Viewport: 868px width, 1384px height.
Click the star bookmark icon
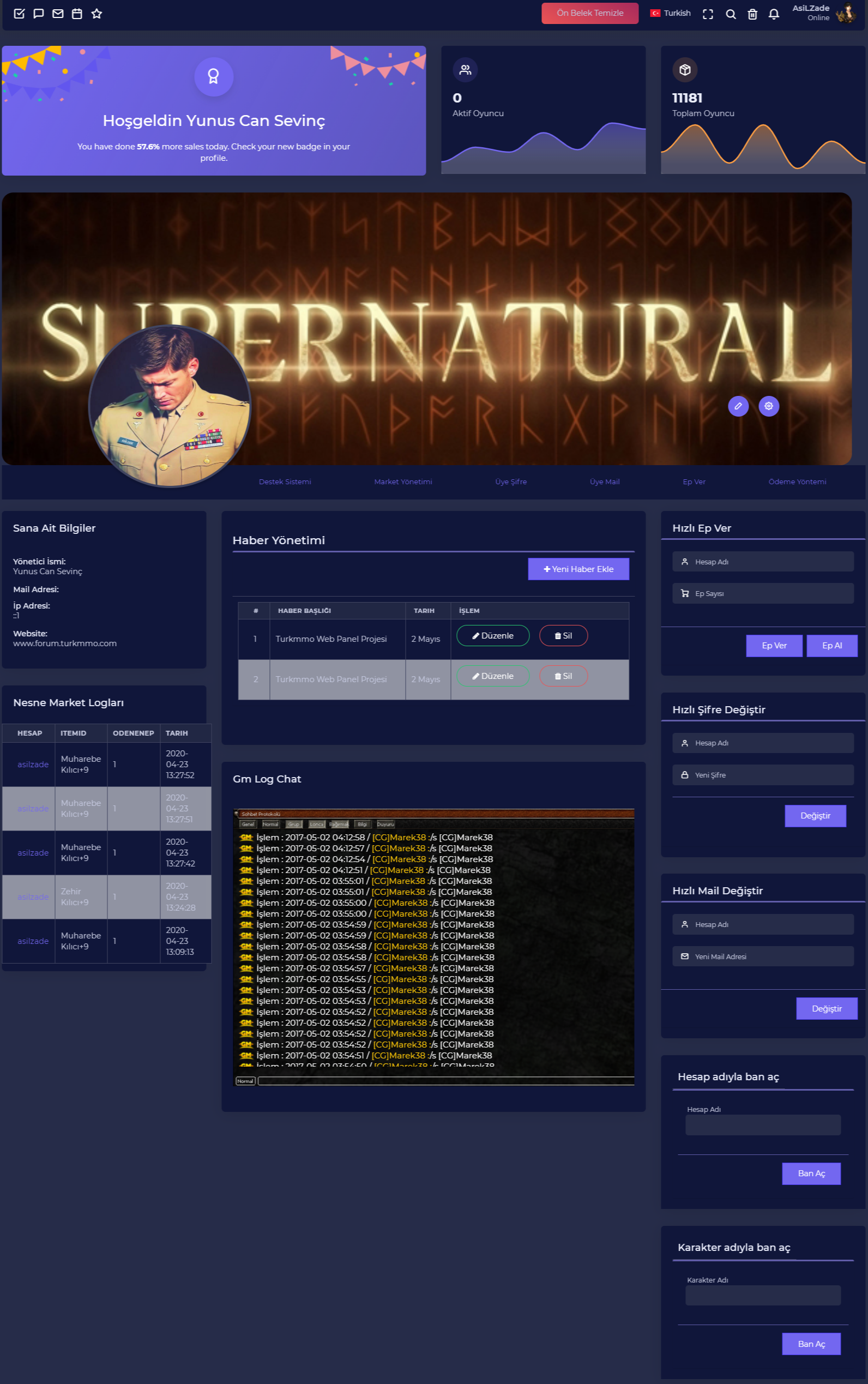pos(97,13)
